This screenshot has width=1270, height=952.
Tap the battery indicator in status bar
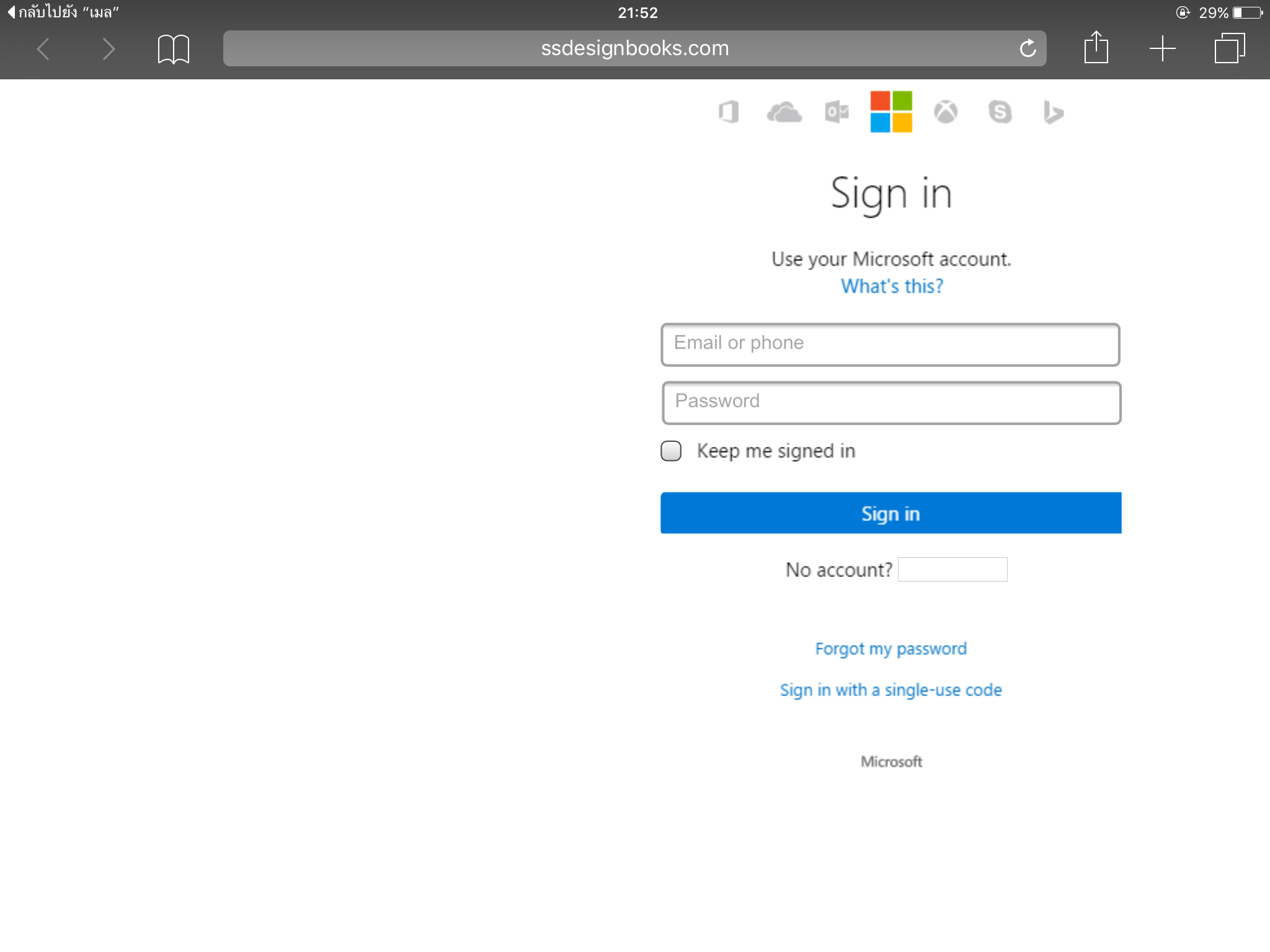[x=1248, y=12]
